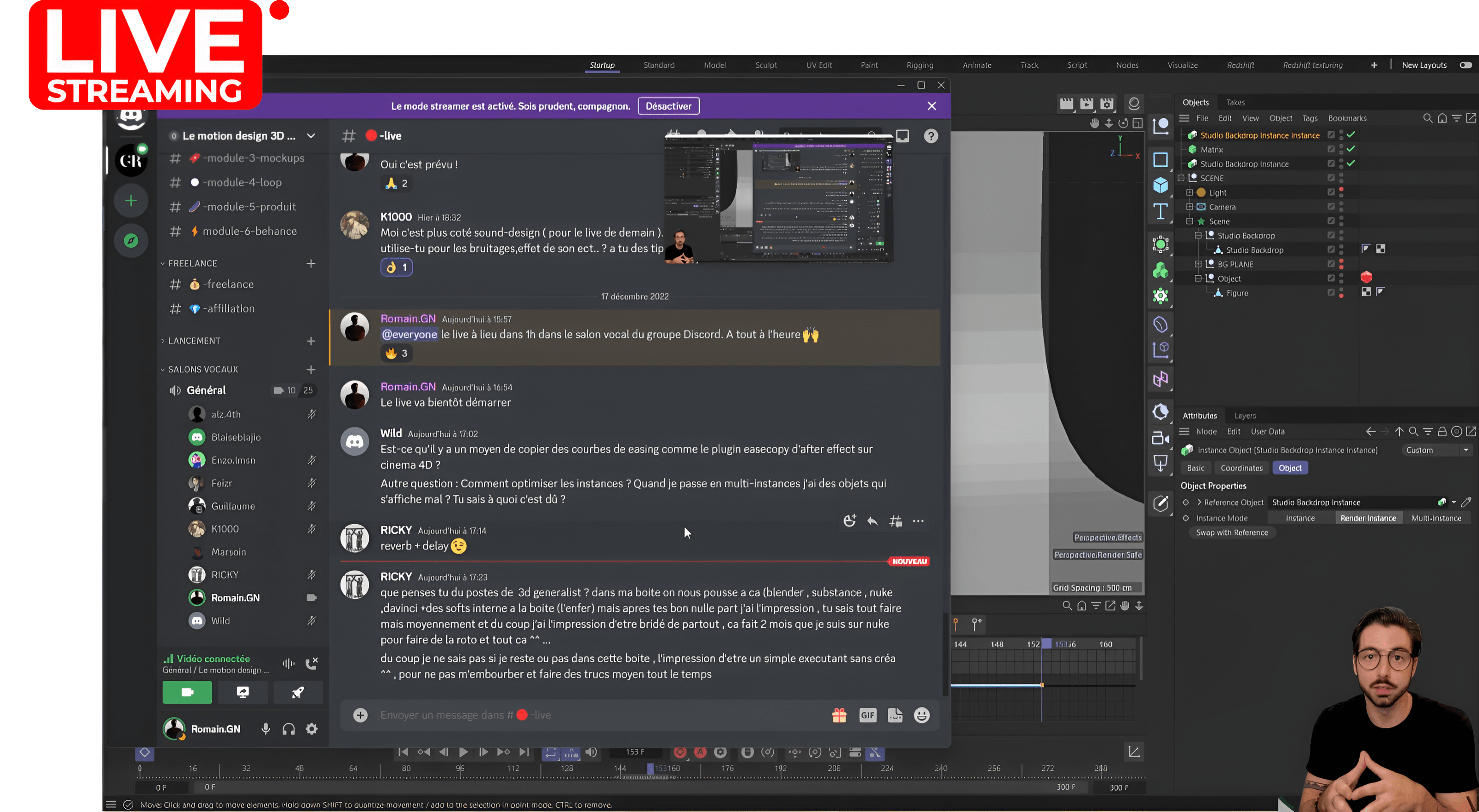Switch to the Takes tab
The width and height of the screenshot is (1479, 812).
click(1235, 102)
